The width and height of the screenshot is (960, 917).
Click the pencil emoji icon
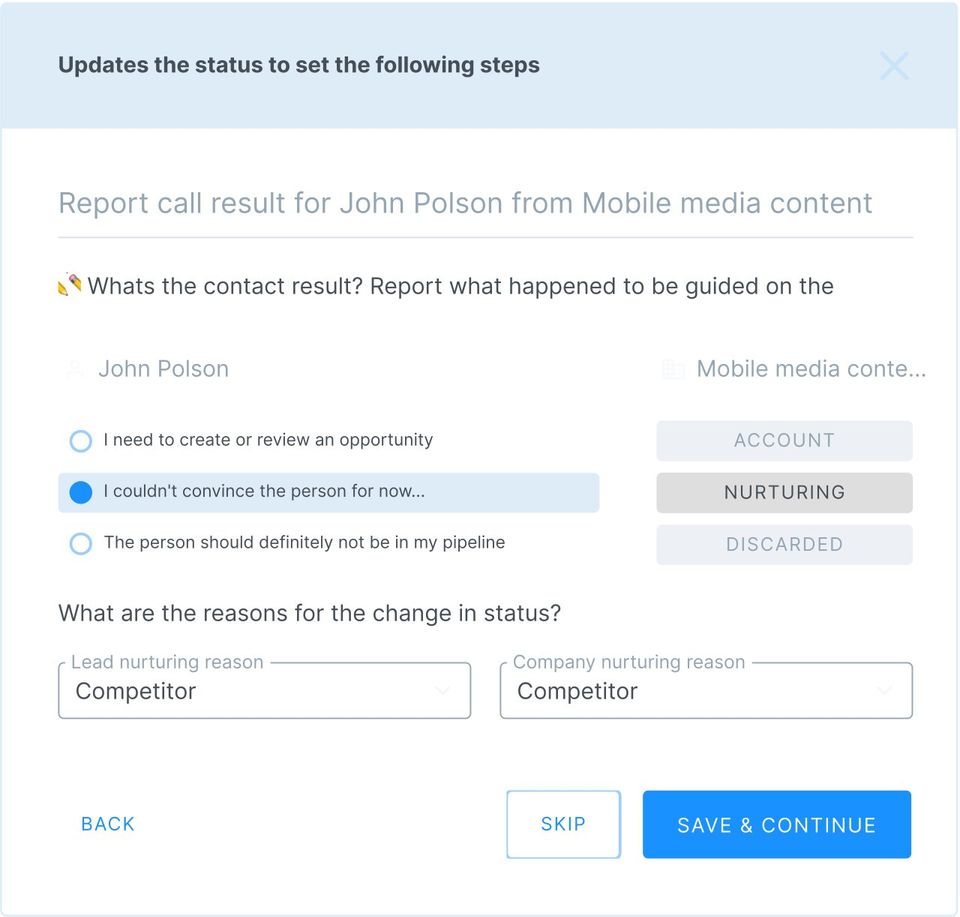pyautogui.click(x=69, y=286)
